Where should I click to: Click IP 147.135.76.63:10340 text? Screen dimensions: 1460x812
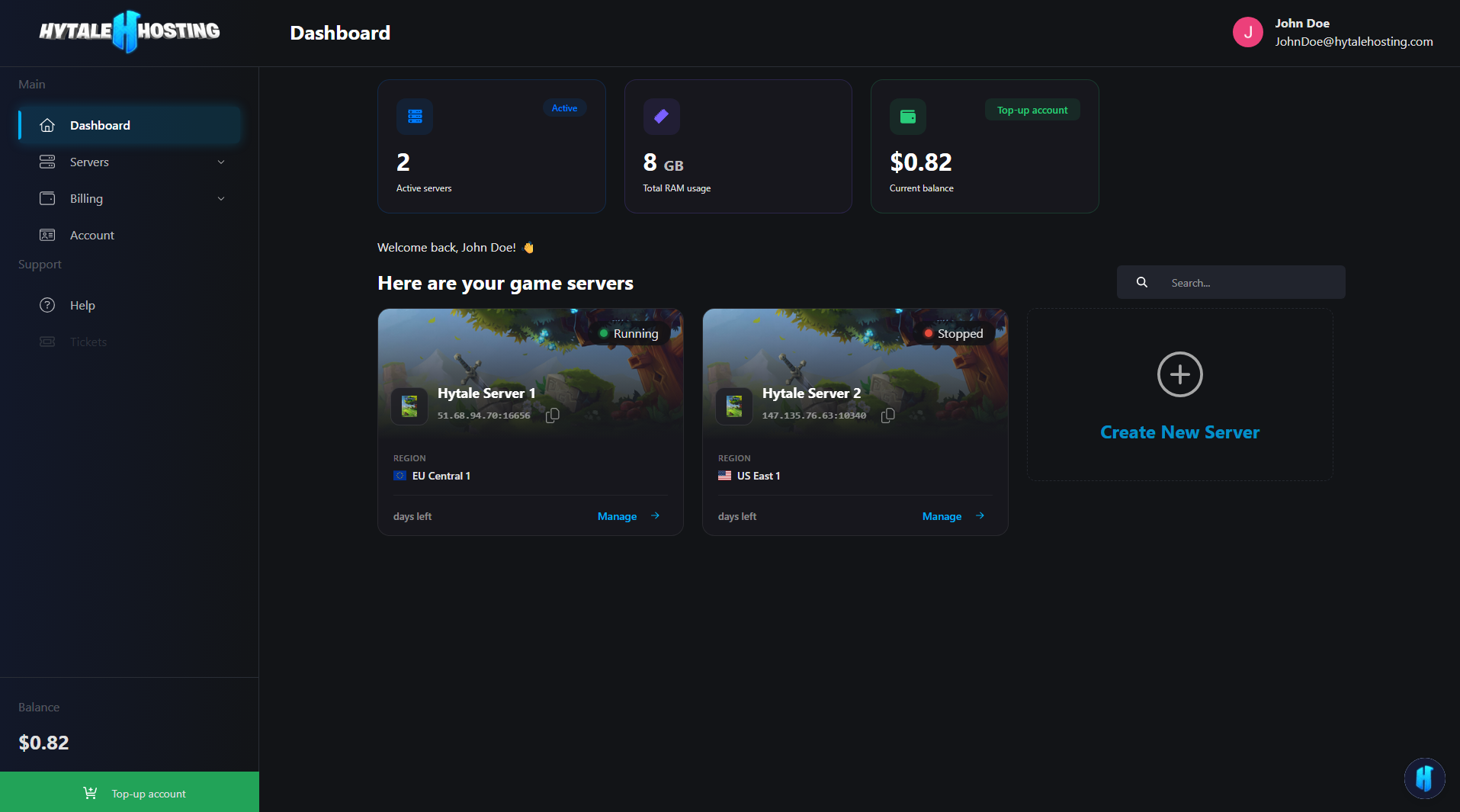pos(813,416)
